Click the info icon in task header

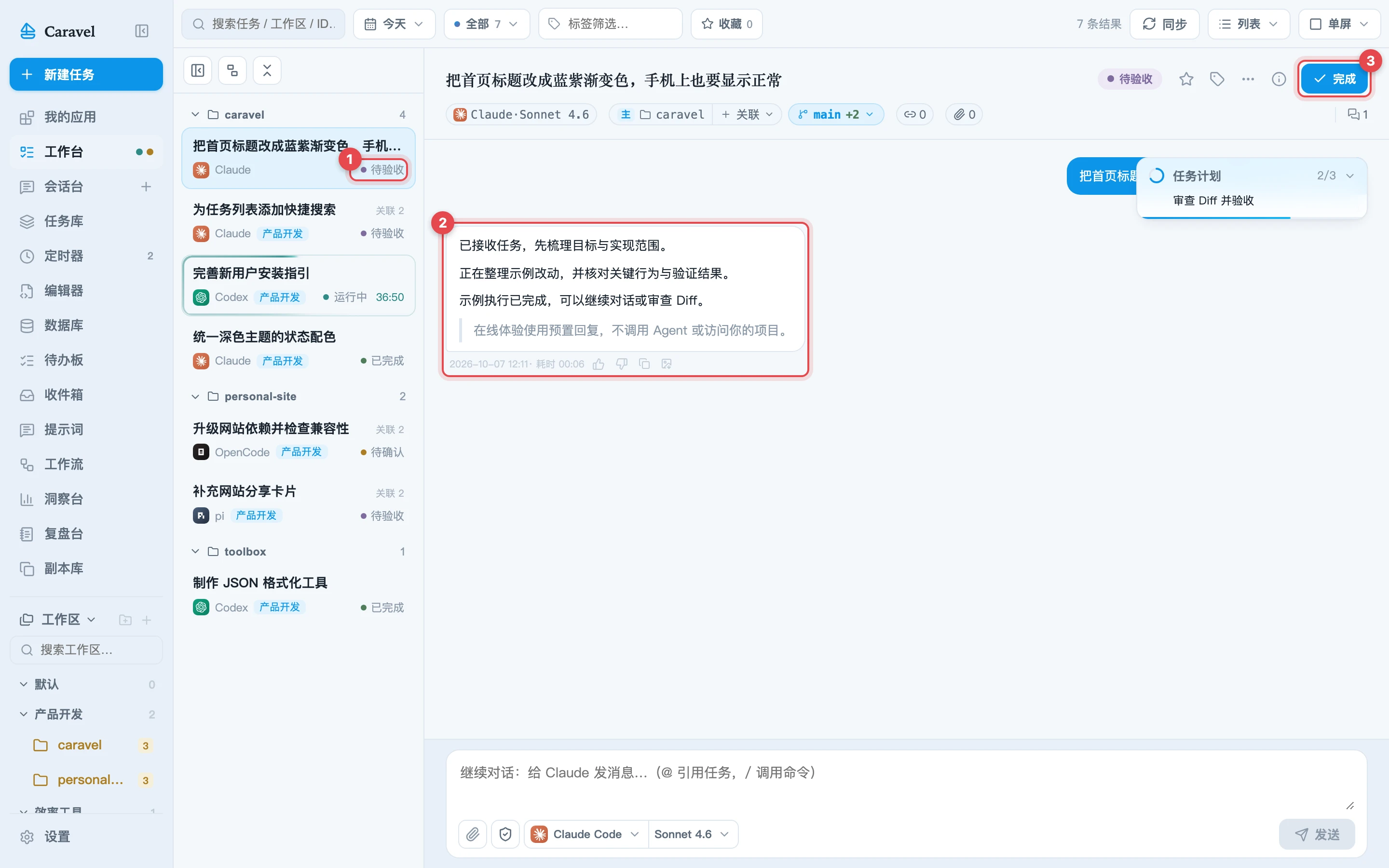click(1279, 79)
